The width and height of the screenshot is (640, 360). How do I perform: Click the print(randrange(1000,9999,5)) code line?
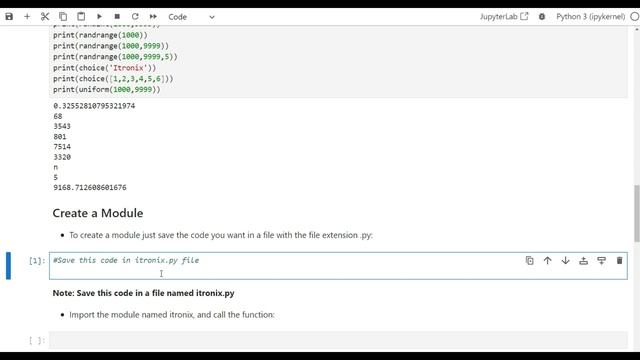115,57
